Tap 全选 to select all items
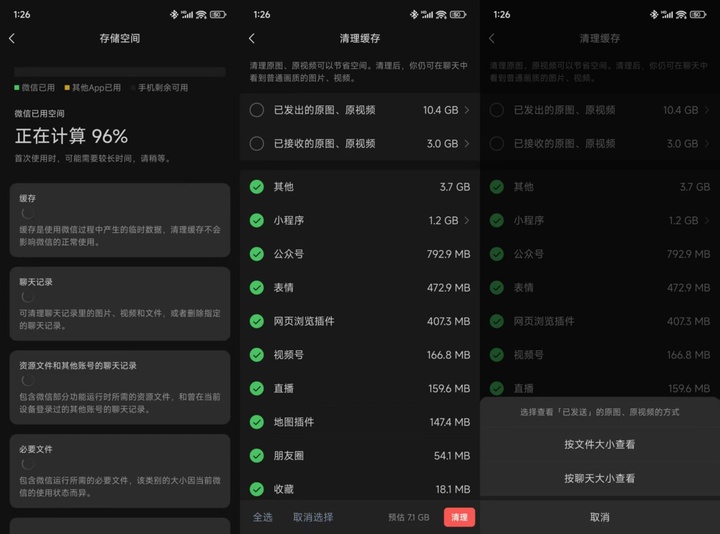The width and height of the screenshot is (720, 534). (263, 517)
